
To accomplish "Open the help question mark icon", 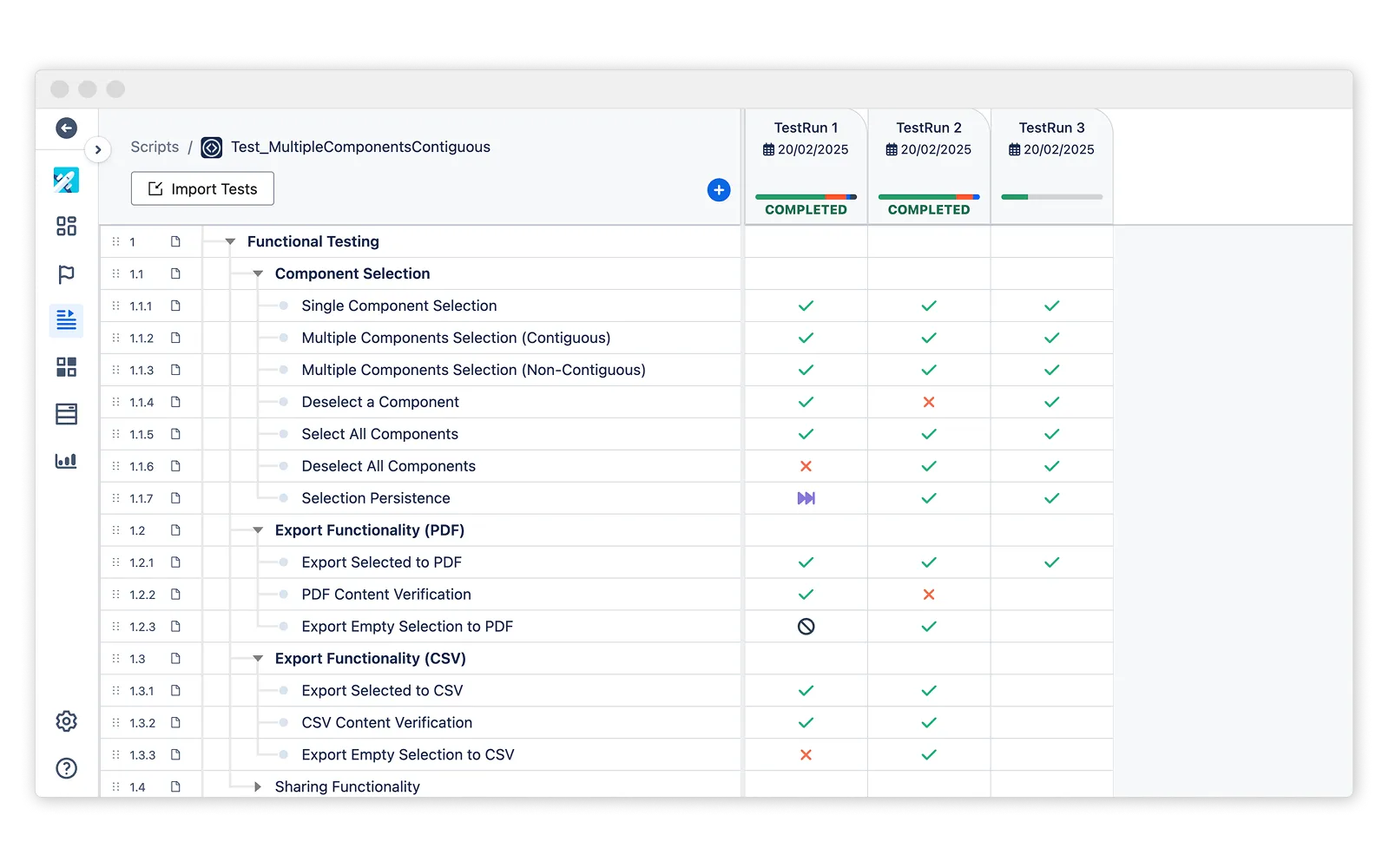I will click(66, 768).
